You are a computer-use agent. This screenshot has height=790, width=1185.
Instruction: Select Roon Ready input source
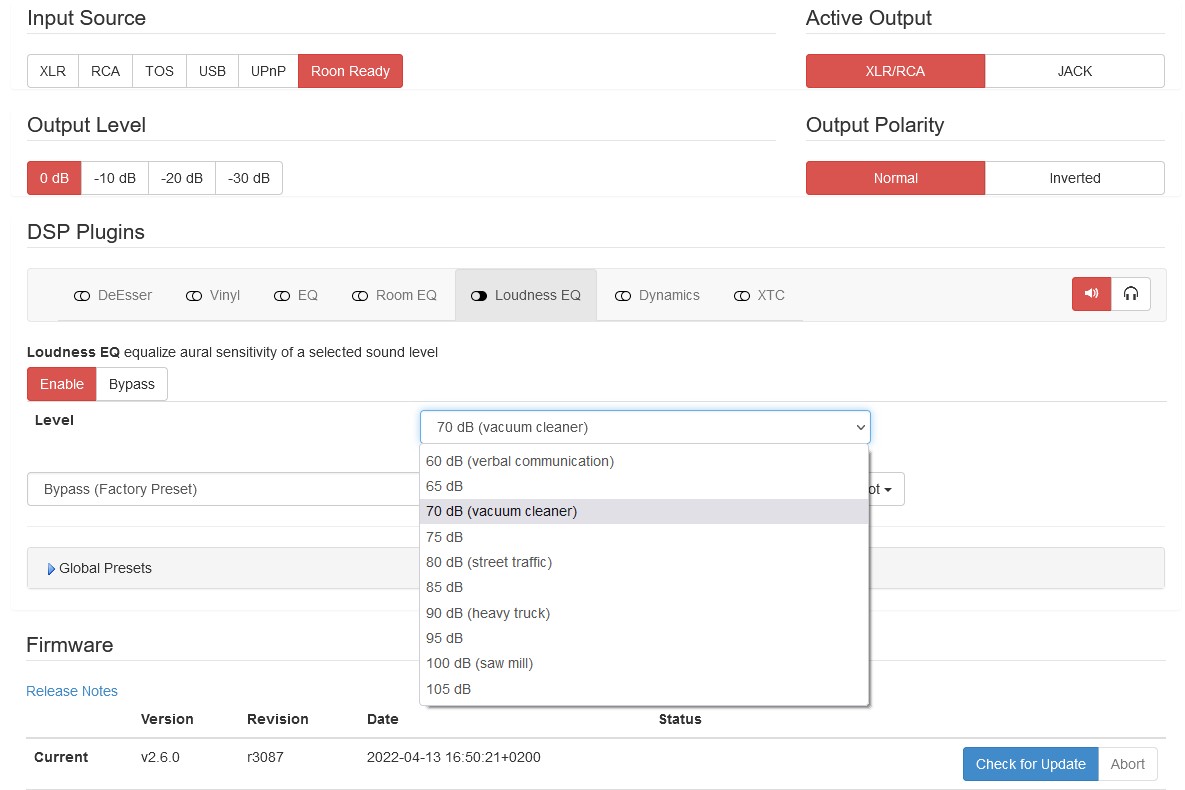tap(351, 71)
